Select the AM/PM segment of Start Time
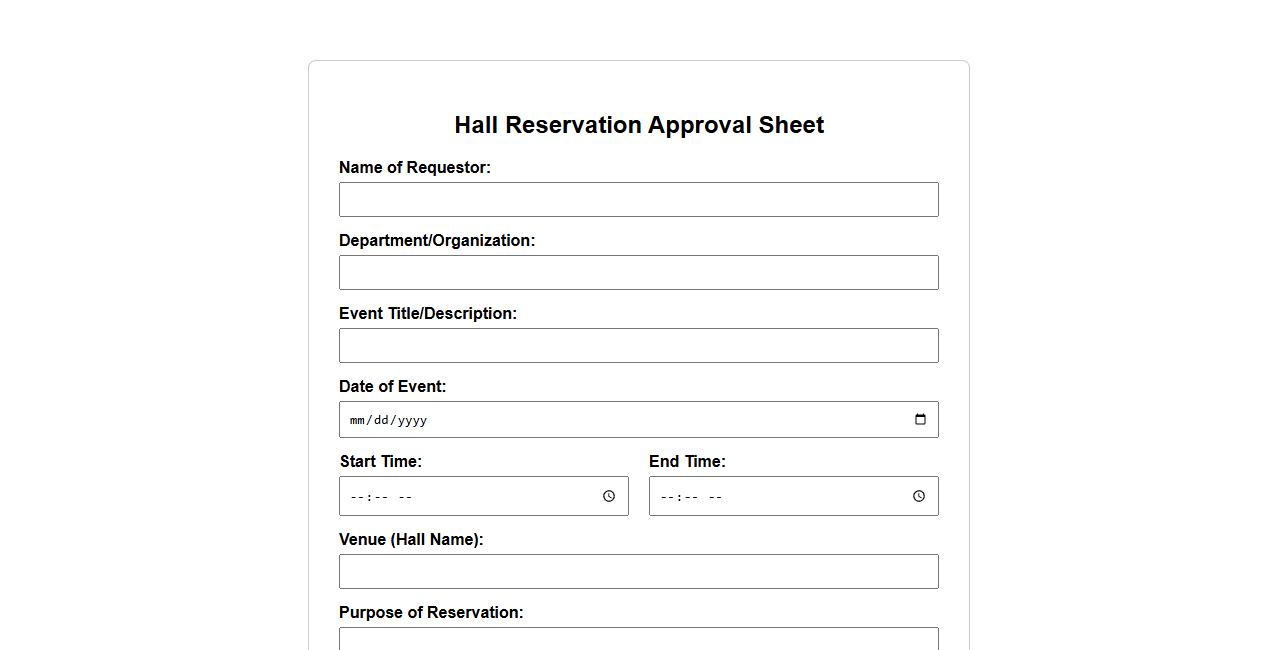1278x650 pixels. point(405,497)
